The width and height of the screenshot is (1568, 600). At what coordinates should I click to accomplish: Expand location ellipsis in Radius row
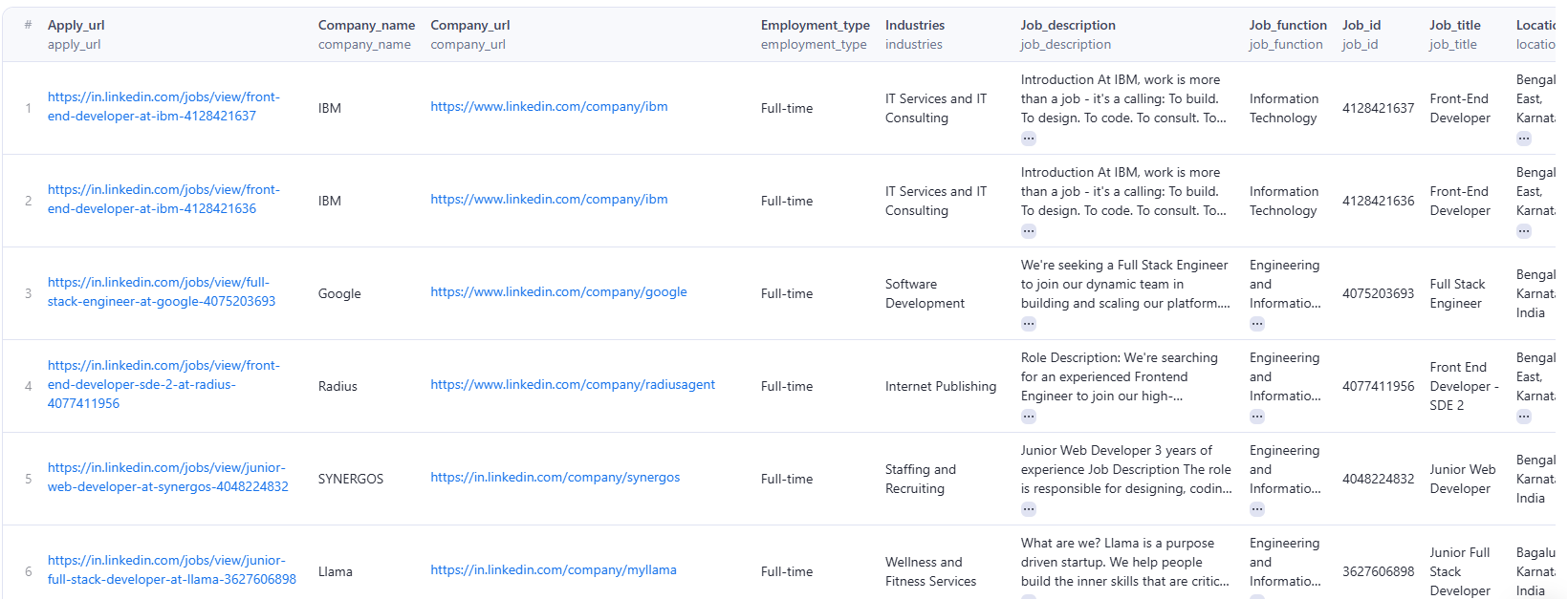pos(1523,417)
